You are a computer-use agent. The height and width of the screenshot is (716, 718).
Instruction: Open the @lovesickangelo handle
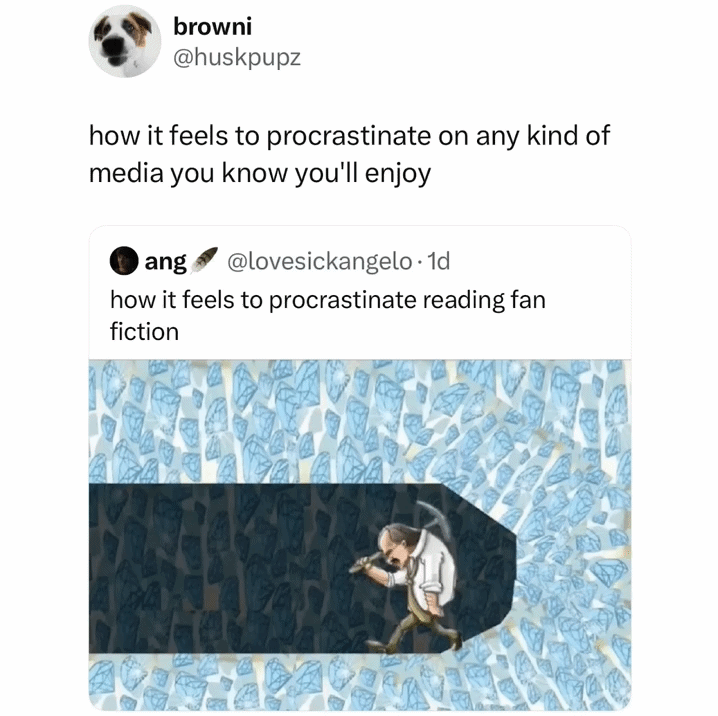(320, 261)
